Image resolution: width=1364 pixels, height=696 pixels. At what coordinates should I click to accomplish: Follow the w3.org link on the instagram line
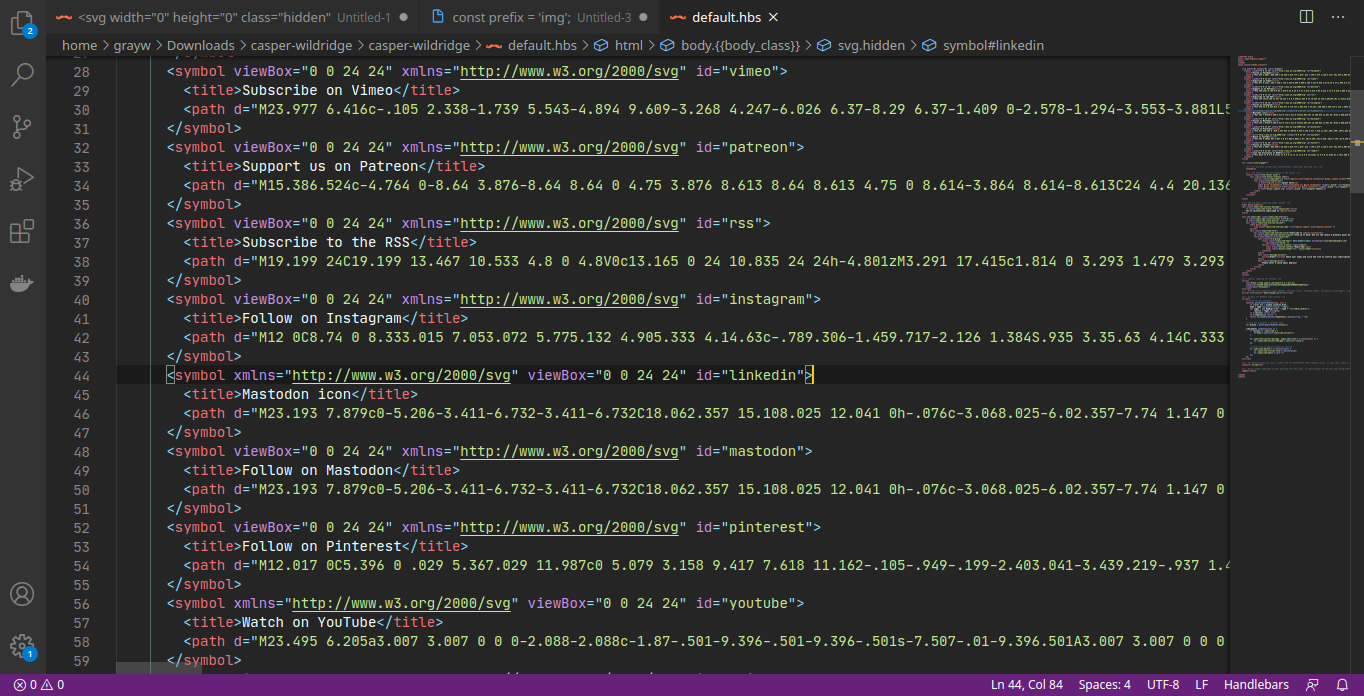pos(572,300)
